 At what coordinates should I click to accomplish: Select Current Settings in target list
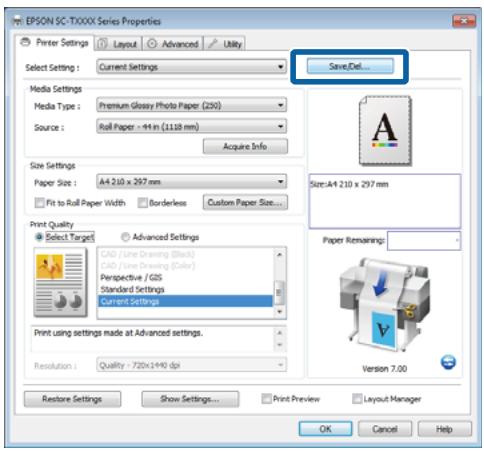point(185,301)
